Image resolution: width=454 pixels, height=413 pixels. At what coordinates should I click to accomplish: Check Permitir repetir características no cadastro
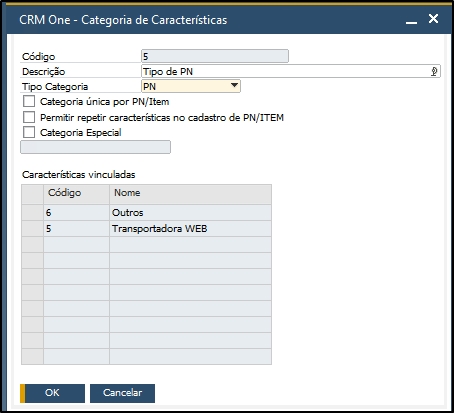[29, 117]
